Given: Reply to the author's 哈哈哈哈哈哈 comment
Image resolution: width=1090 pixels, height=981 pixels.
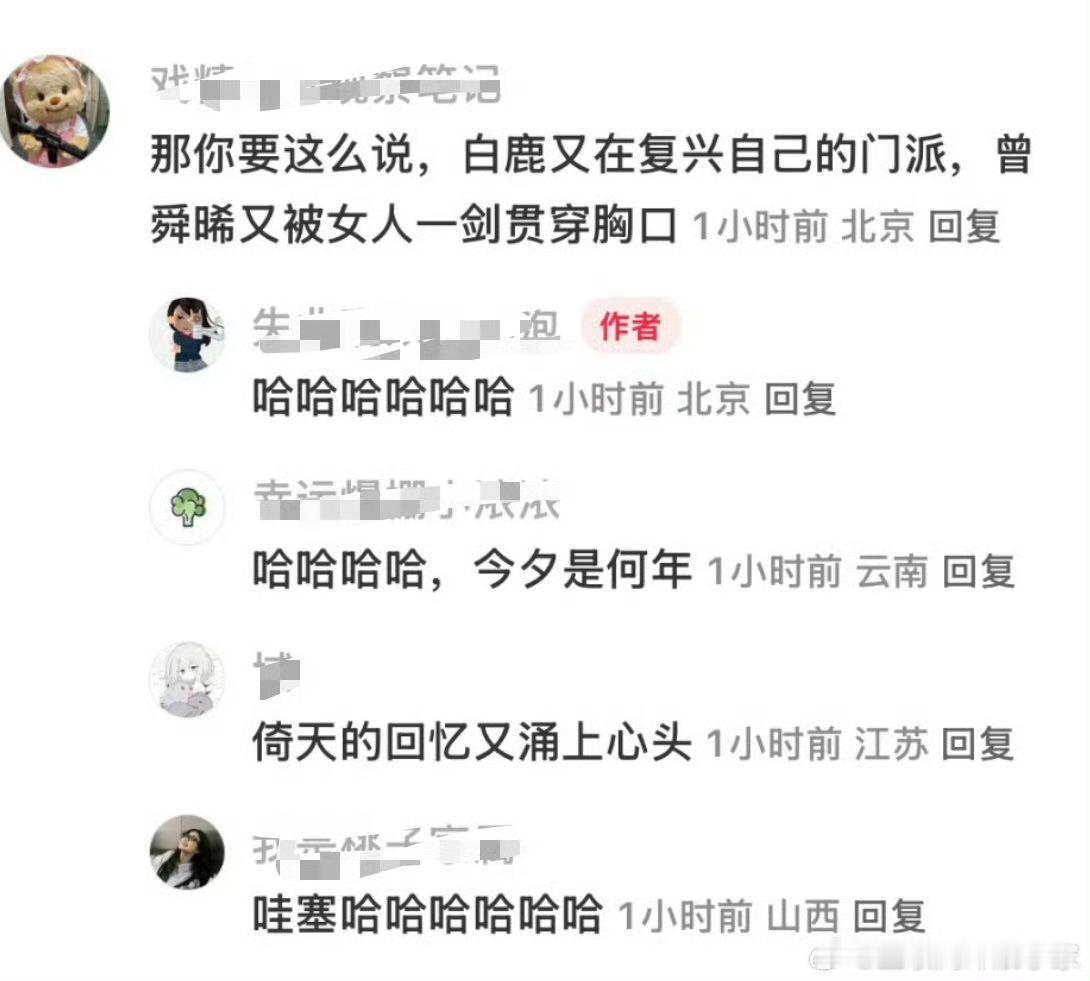Looking at the screenshot, I should (x=800, y=399).
